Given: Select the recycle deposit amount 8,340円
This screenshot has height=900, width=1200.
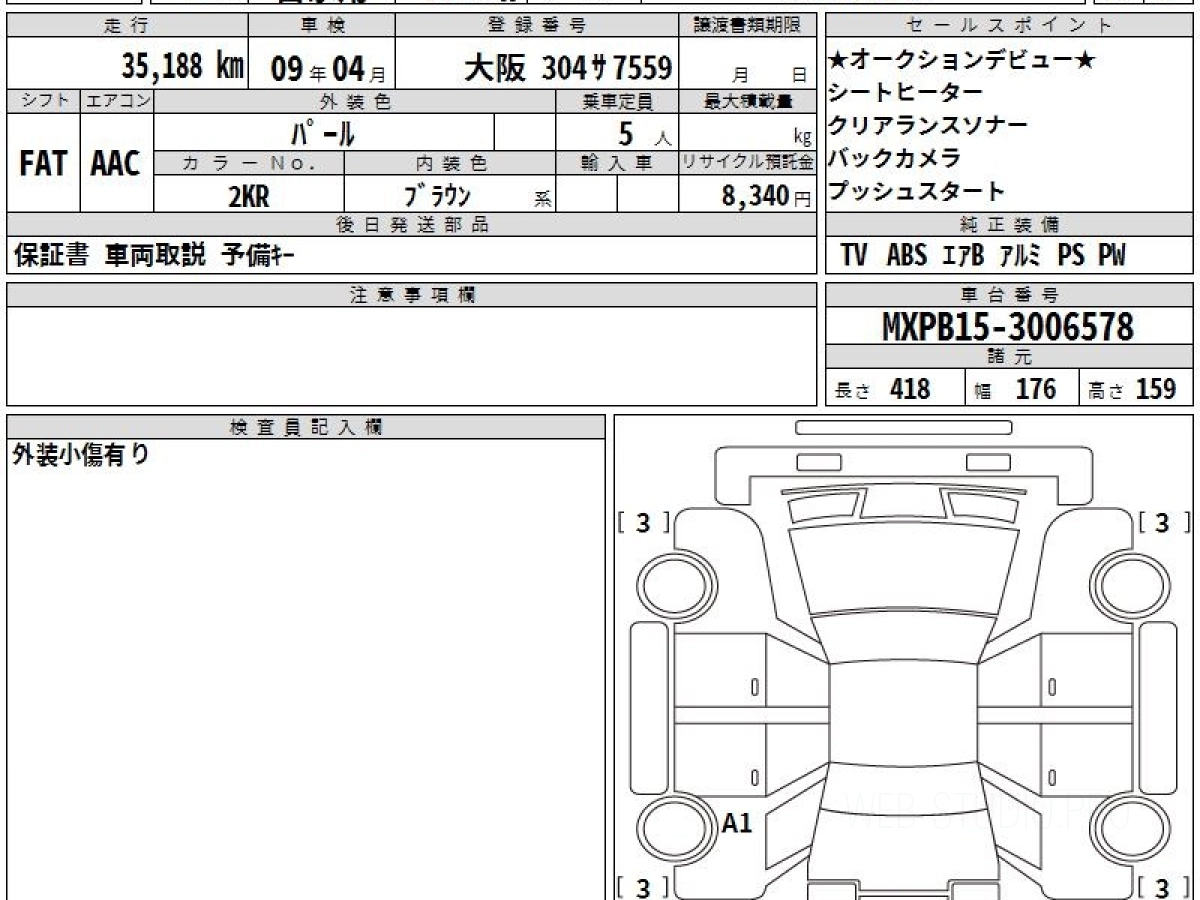Looking at the screenshot, I should coord(767,196).
